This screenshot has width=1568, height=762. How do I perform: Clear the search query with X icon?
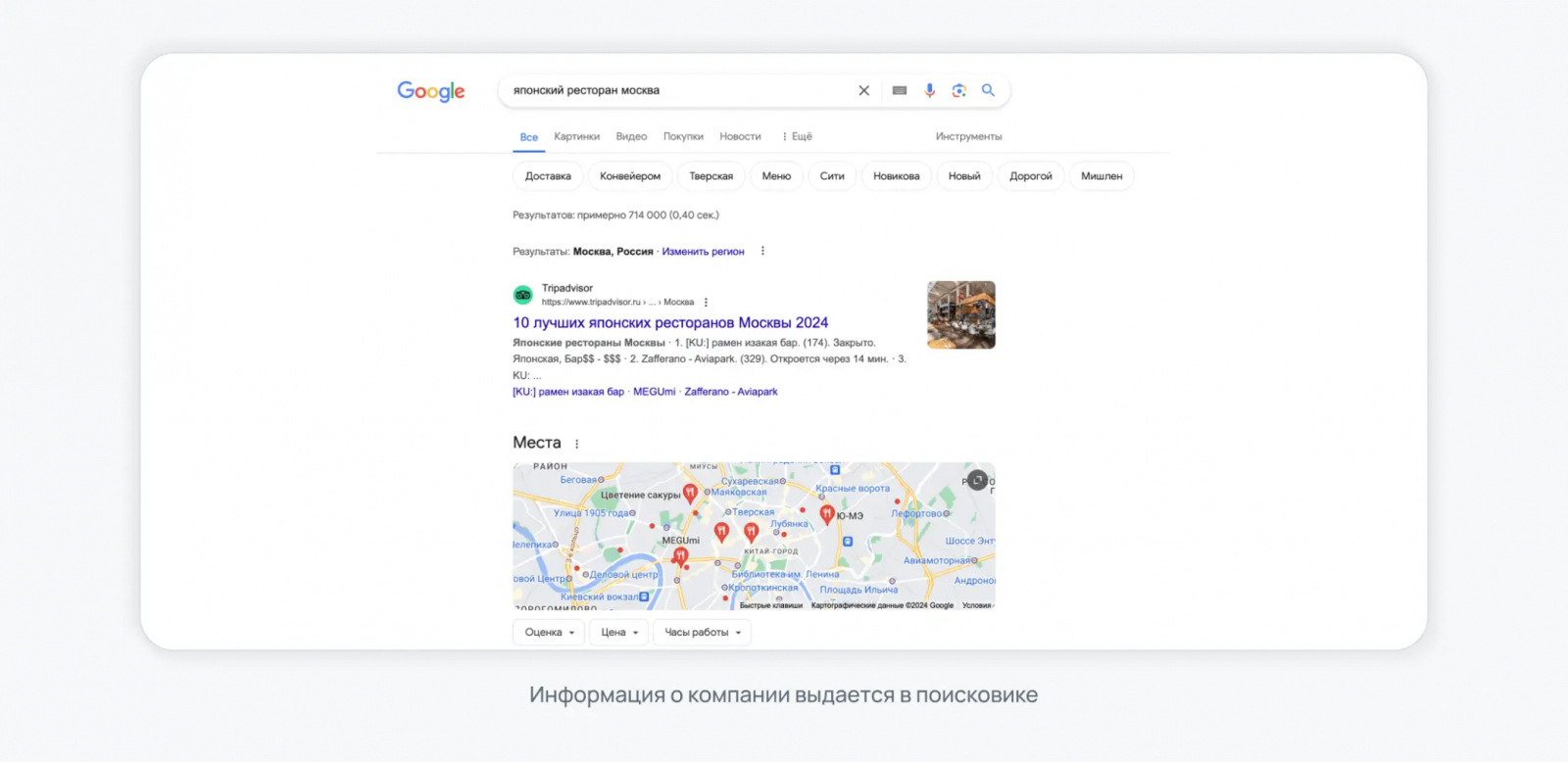[863, 90]
